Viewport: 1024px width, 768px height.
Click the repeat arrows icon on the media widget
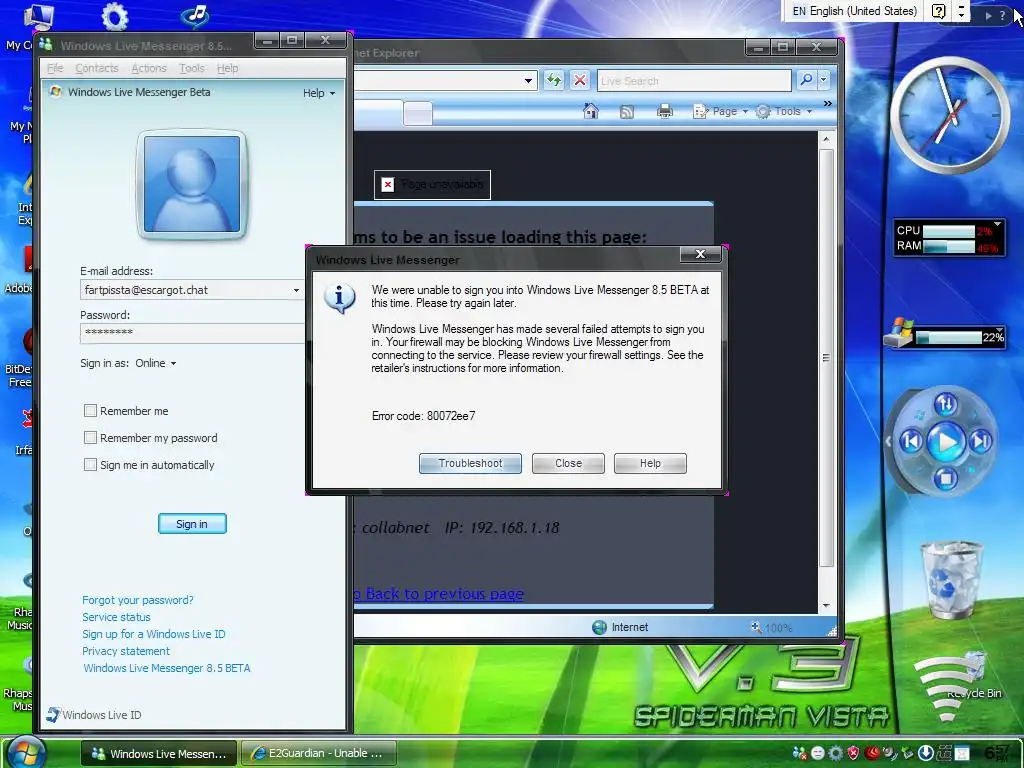click(946, 404)
